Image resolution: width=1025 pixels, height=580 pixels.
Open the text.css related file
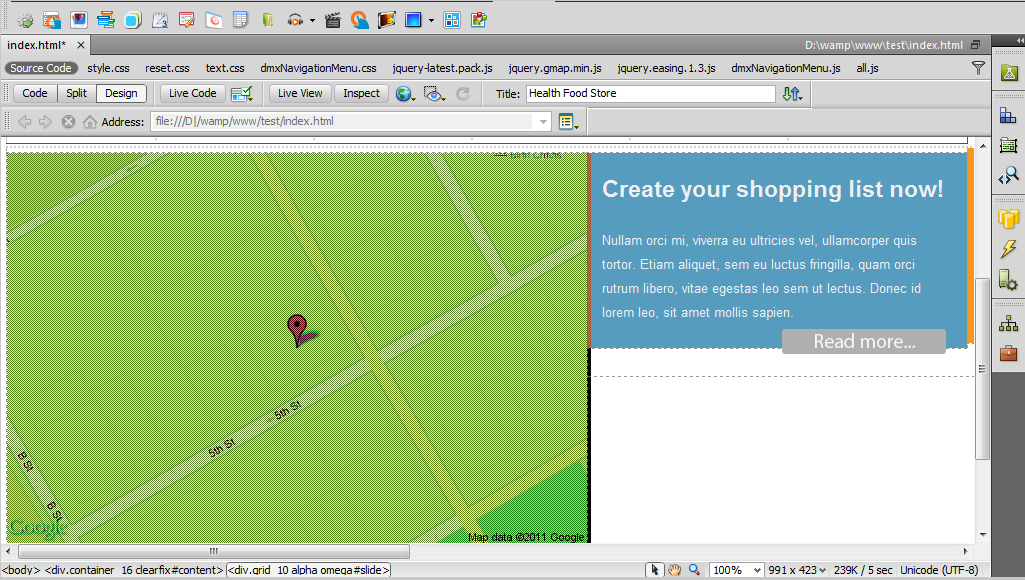click(x=225, y=68)
